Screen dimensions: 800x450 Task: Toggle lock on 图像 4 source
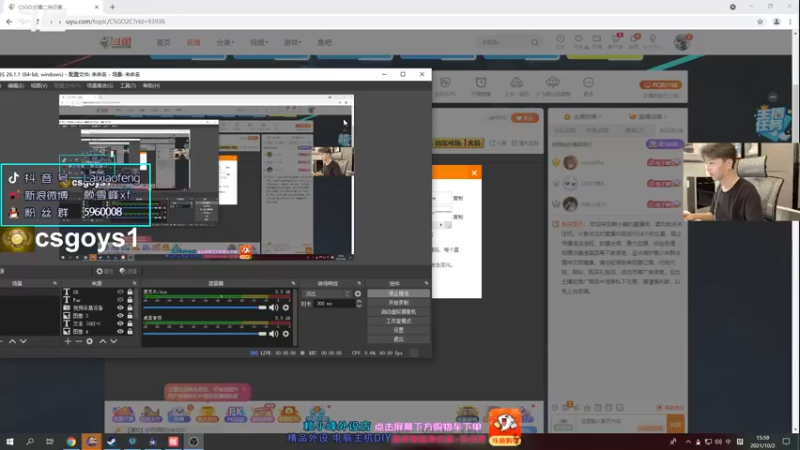[130, 332]
